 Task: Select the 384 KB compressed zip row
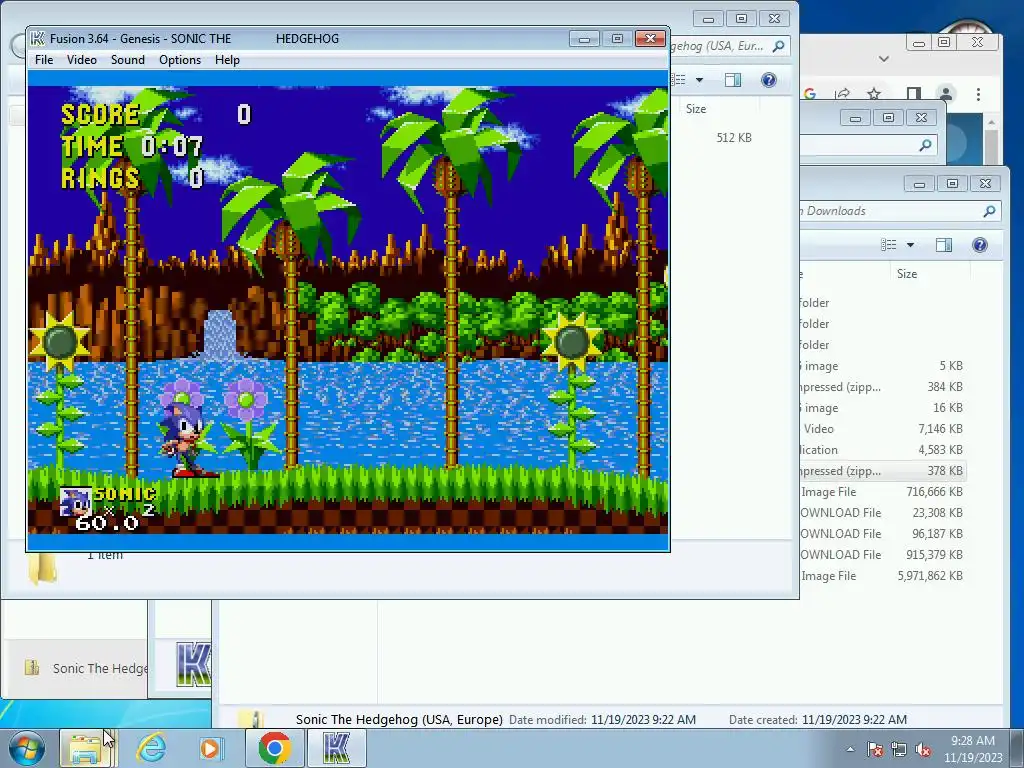pyautogui.click(x=882, y=387)
